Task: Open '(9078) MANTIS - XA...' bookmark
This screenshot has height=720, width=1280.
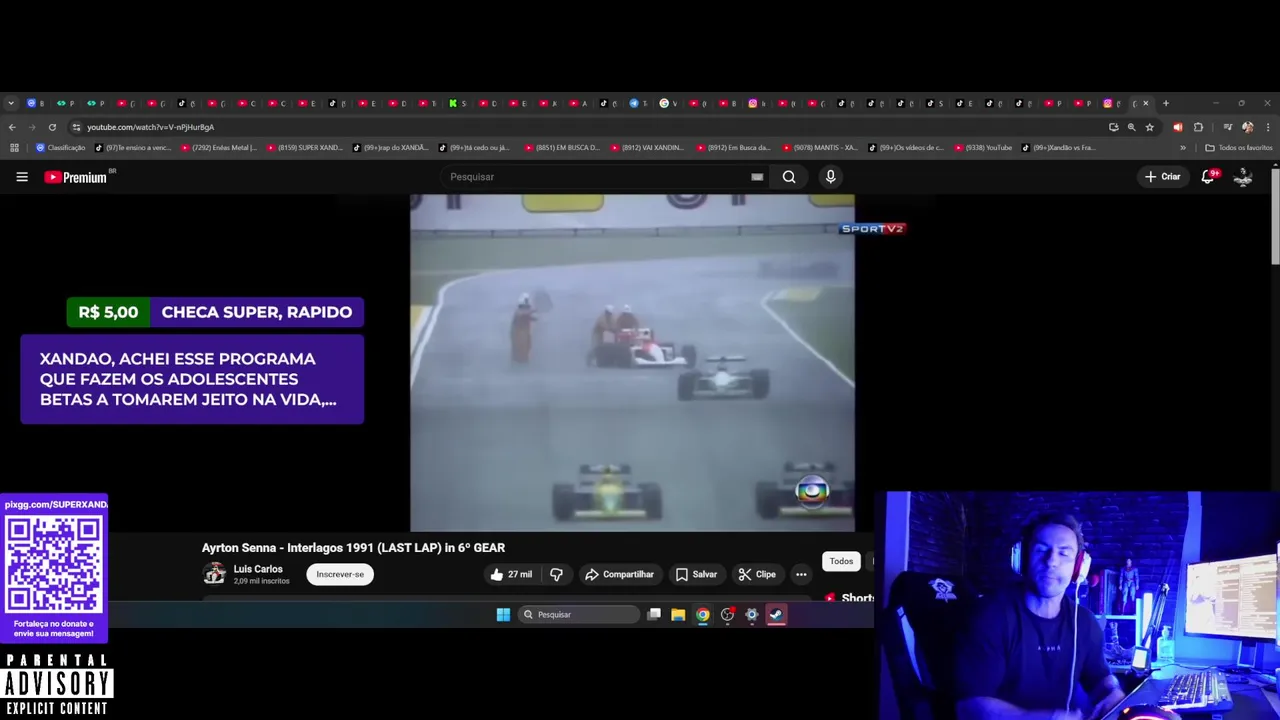Action: [821, 148]
